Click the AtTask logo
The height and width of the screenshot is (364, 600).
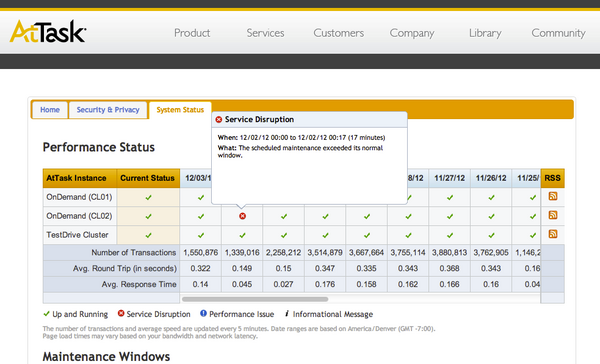[x=47, y=32]
